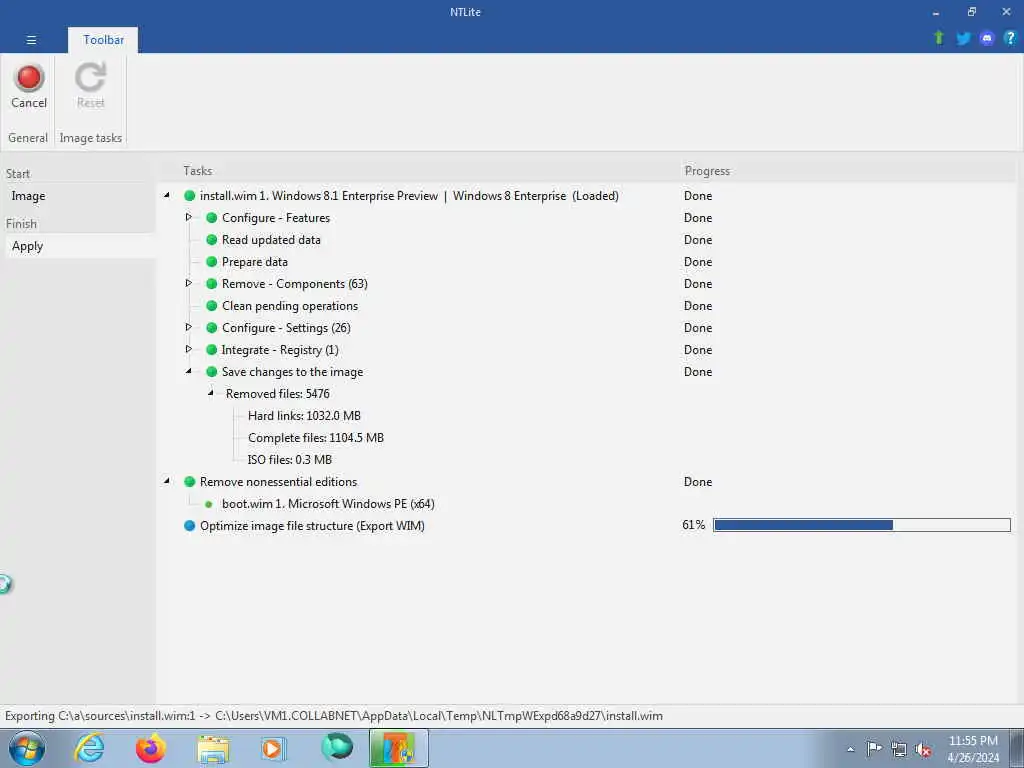
Task: Click the red Cancel button
Action: coord(29,86)
